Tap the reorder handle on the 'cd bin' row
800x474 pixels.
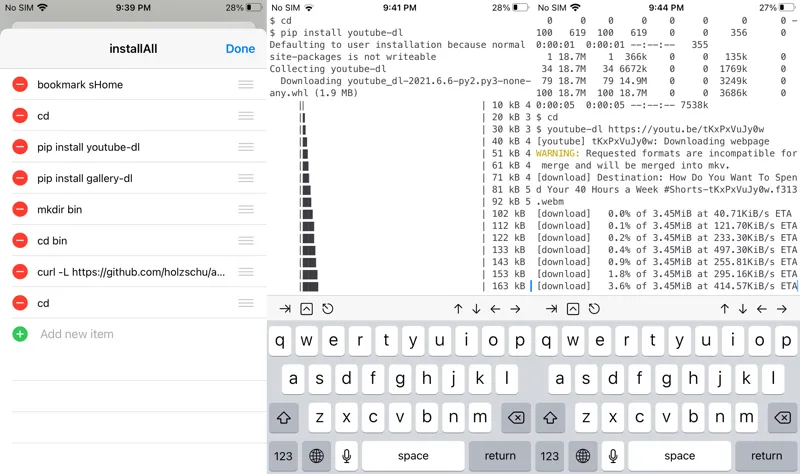[x=246, y=240]
